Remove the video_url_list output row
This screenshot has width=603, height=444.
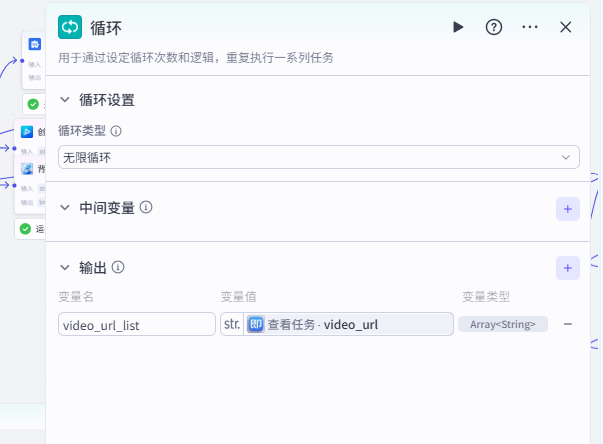pos(567,324)
